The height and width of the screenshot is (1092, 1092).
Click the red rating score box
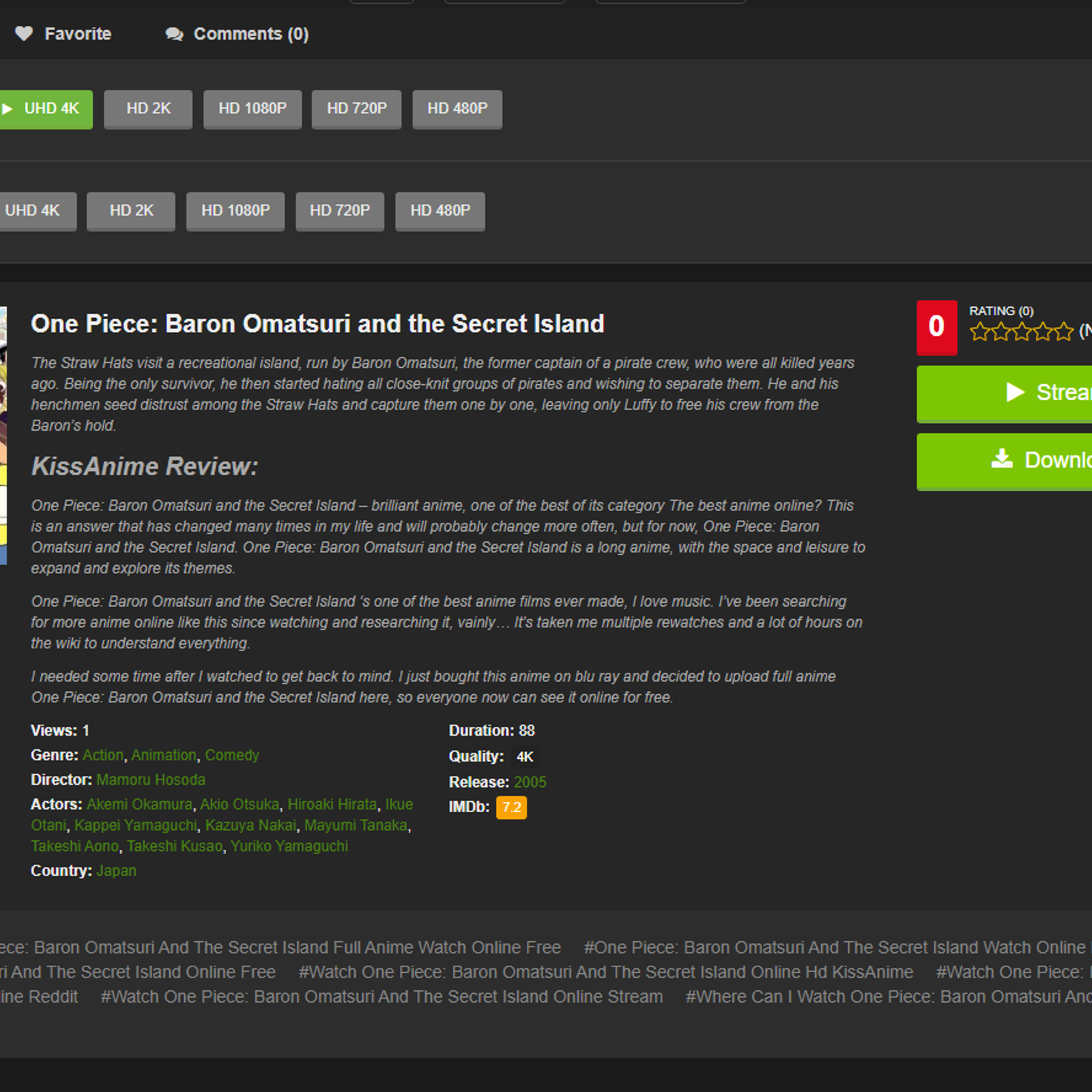pyautogui.click(x=936, y=328)
